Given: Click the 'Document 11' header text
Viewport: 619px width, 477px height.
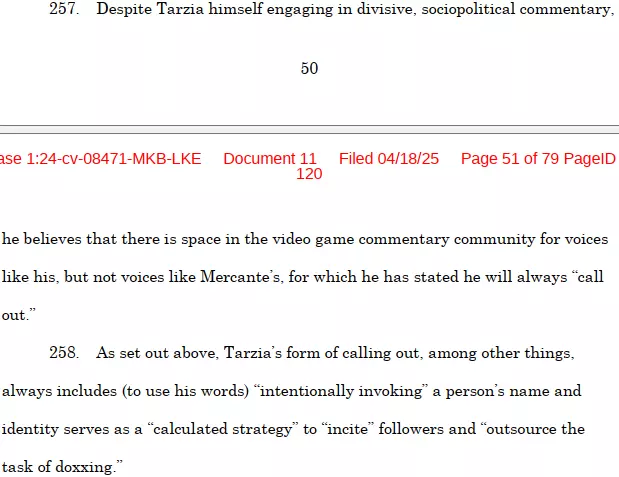Looking at the screenshot, I should 270,159.
